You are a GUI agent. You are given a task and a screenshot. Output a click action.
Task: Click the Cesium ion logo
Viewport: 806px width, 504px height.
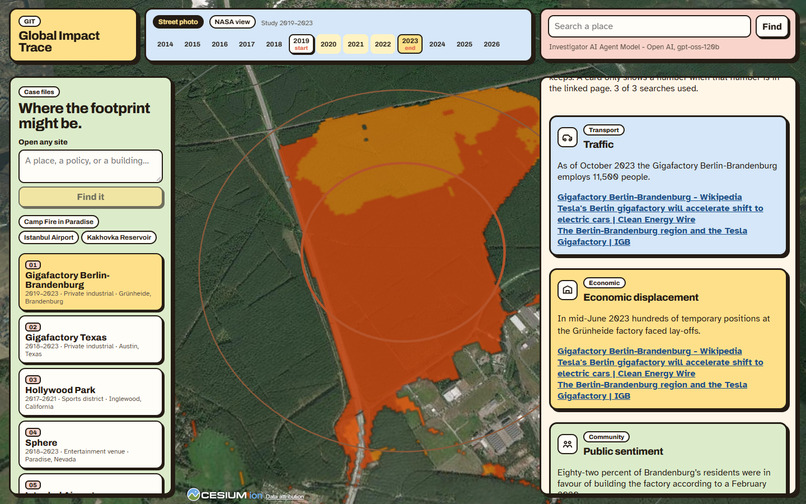pyautogui.click(x=225, y=495)
